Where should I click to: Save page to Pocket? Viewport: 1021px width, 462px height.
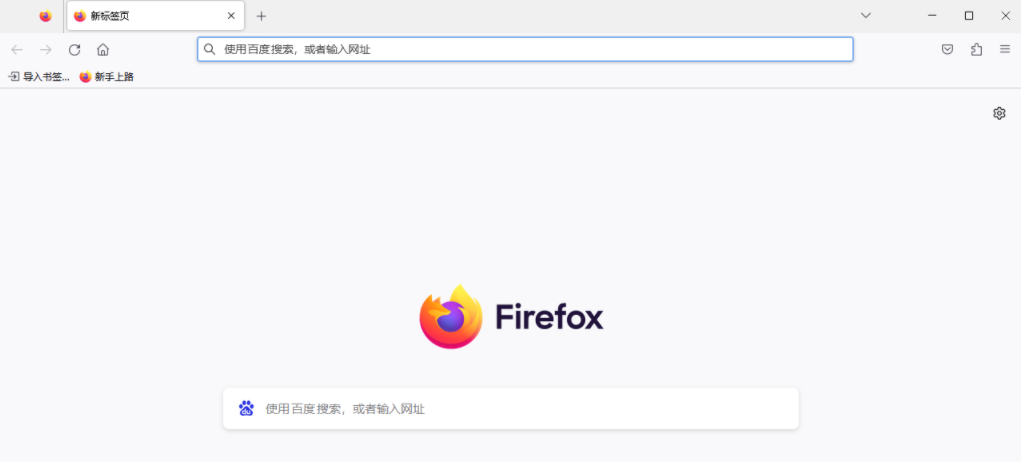(947, 49)
